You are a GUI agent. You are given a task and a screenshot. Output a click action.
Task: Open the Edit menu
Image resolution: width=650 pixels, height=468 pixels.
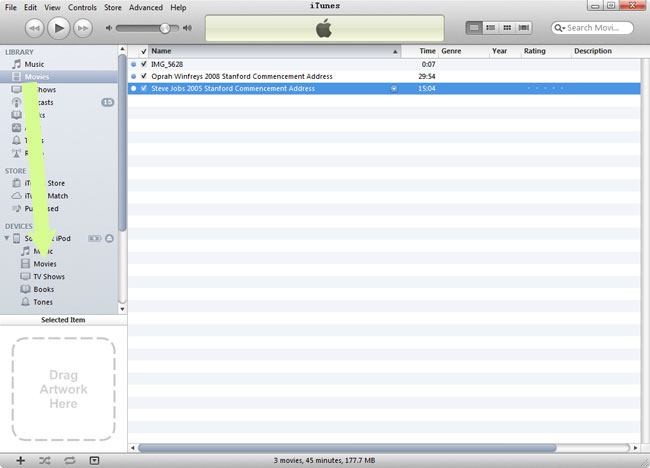pyautogui.click(x=30, y=7)
